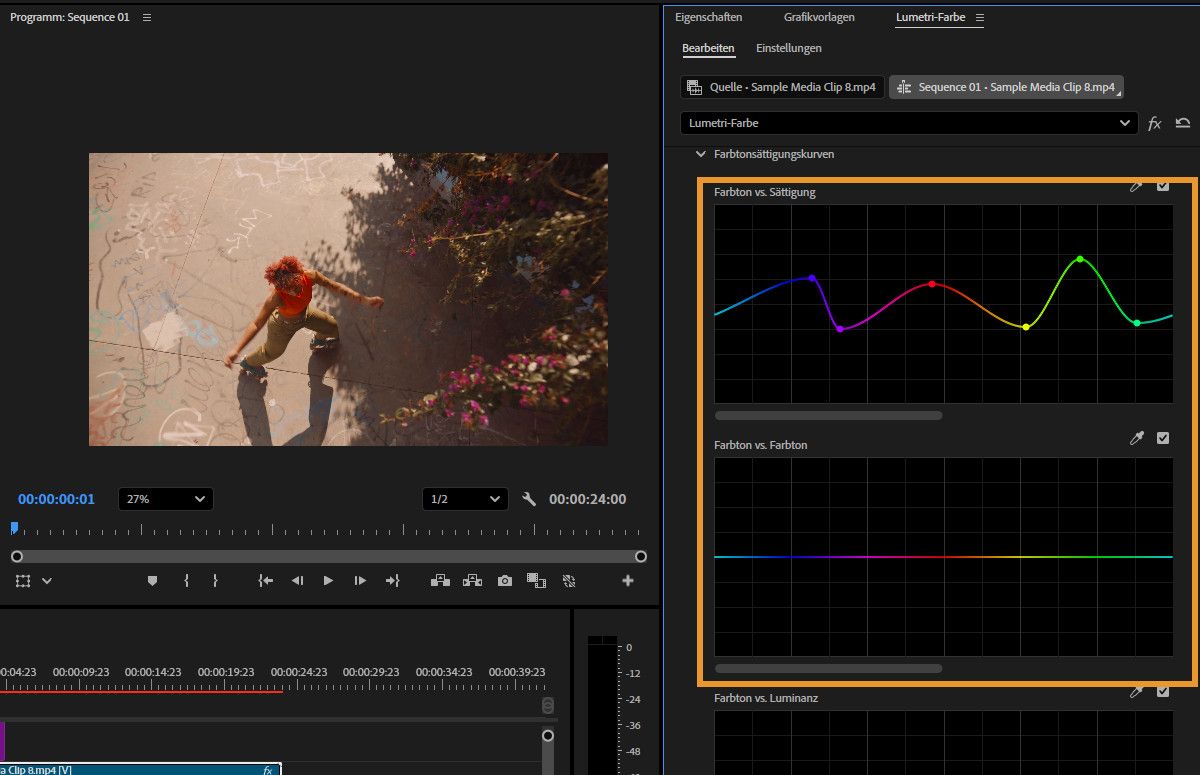Screen dimensions: 1200x775
Task: Add a marker in Program monitor
Action: click(x=152, y=581)
